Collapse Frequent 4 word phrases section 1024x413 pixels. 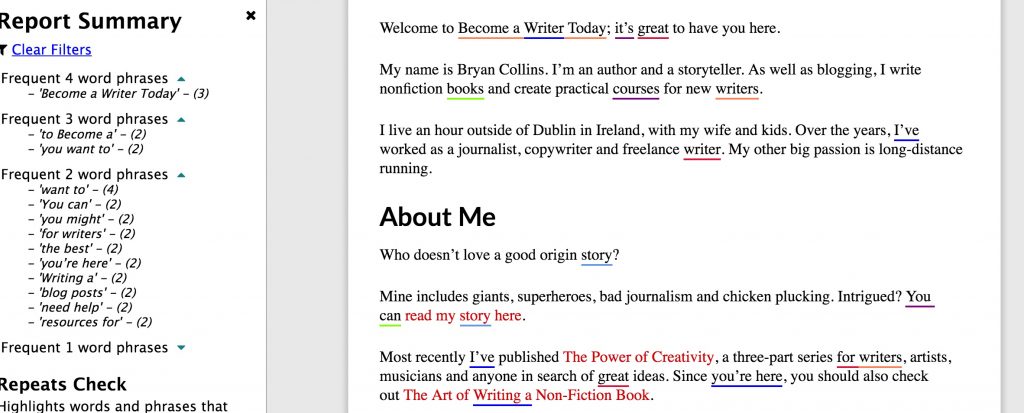click(182, 78)
